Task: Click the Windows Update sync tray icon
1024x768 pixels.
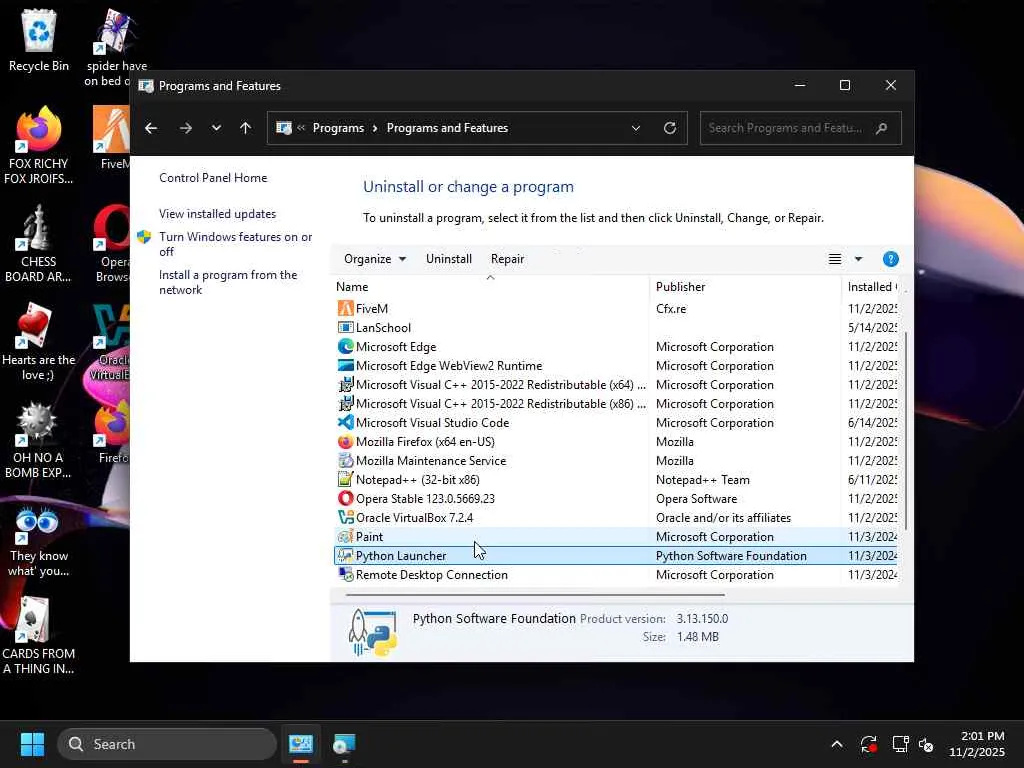Action: [869, 744]
